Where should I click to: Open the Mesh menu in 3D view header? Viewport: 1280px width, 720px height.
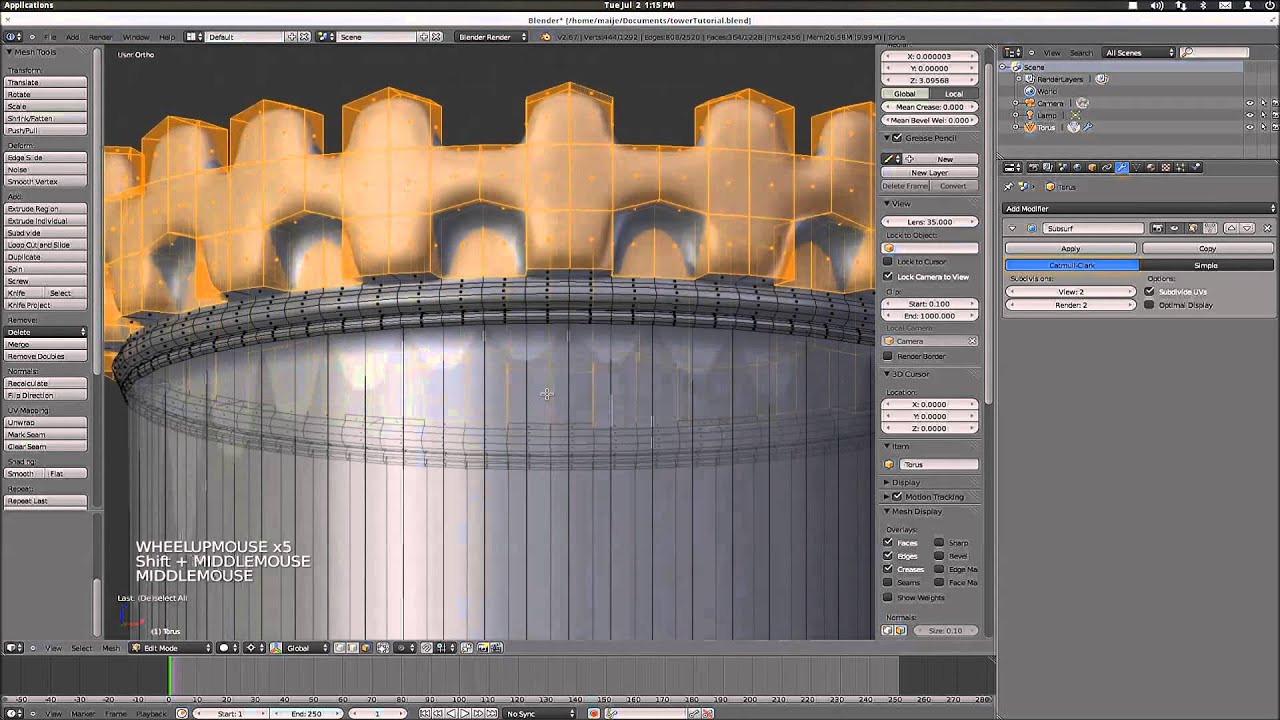[111, 648]
